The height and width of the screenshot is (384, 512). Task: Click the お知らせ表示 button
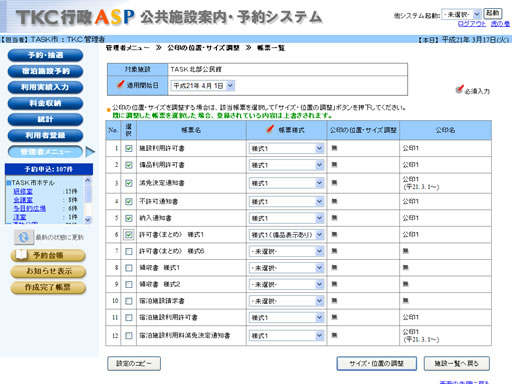click(x=48, y=271)
